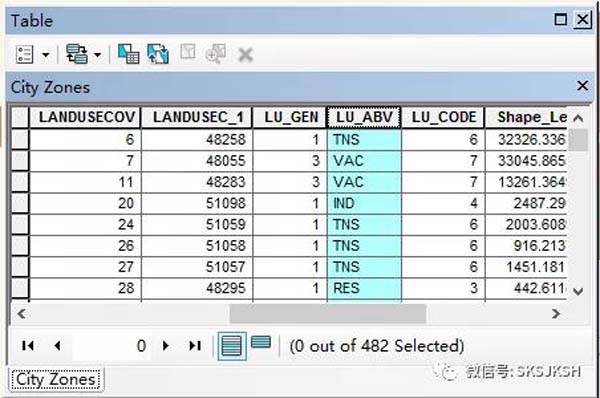Go to the last record
The width and height of the screenshot is (600, 398).
pyautogui.click(x=195, y=346)
